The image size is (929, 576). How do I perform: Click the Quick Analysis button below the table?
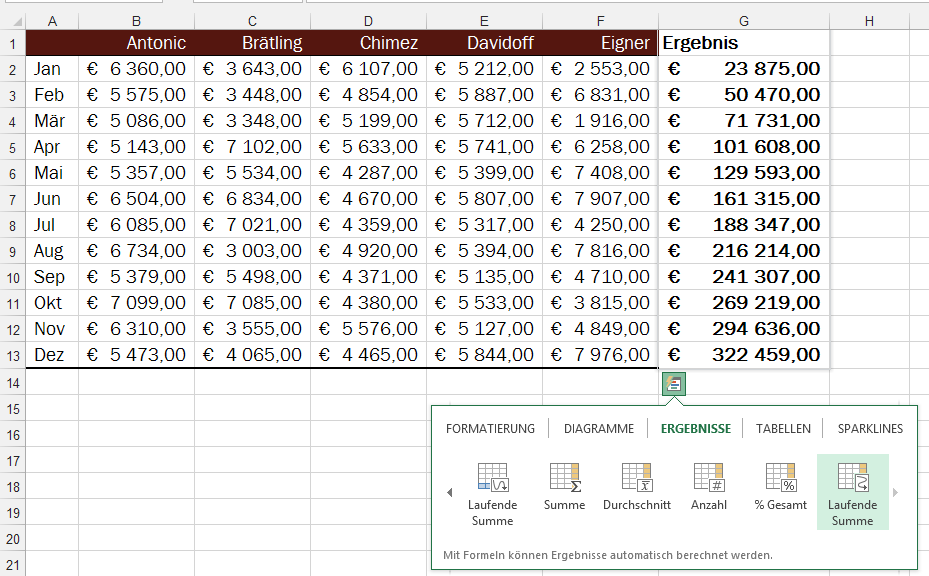pyautogui.click(x=674, y=383)
